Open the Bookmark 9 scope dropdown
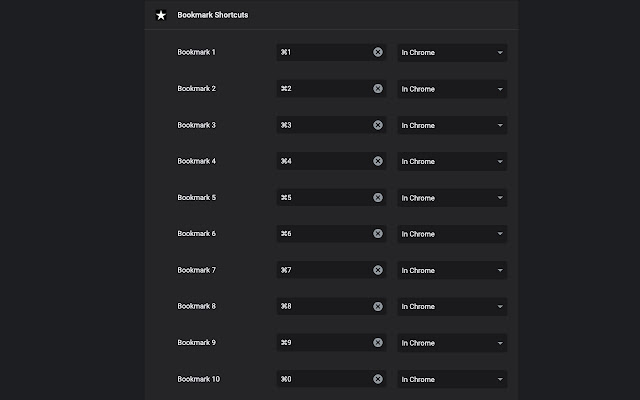 point(452,343)
